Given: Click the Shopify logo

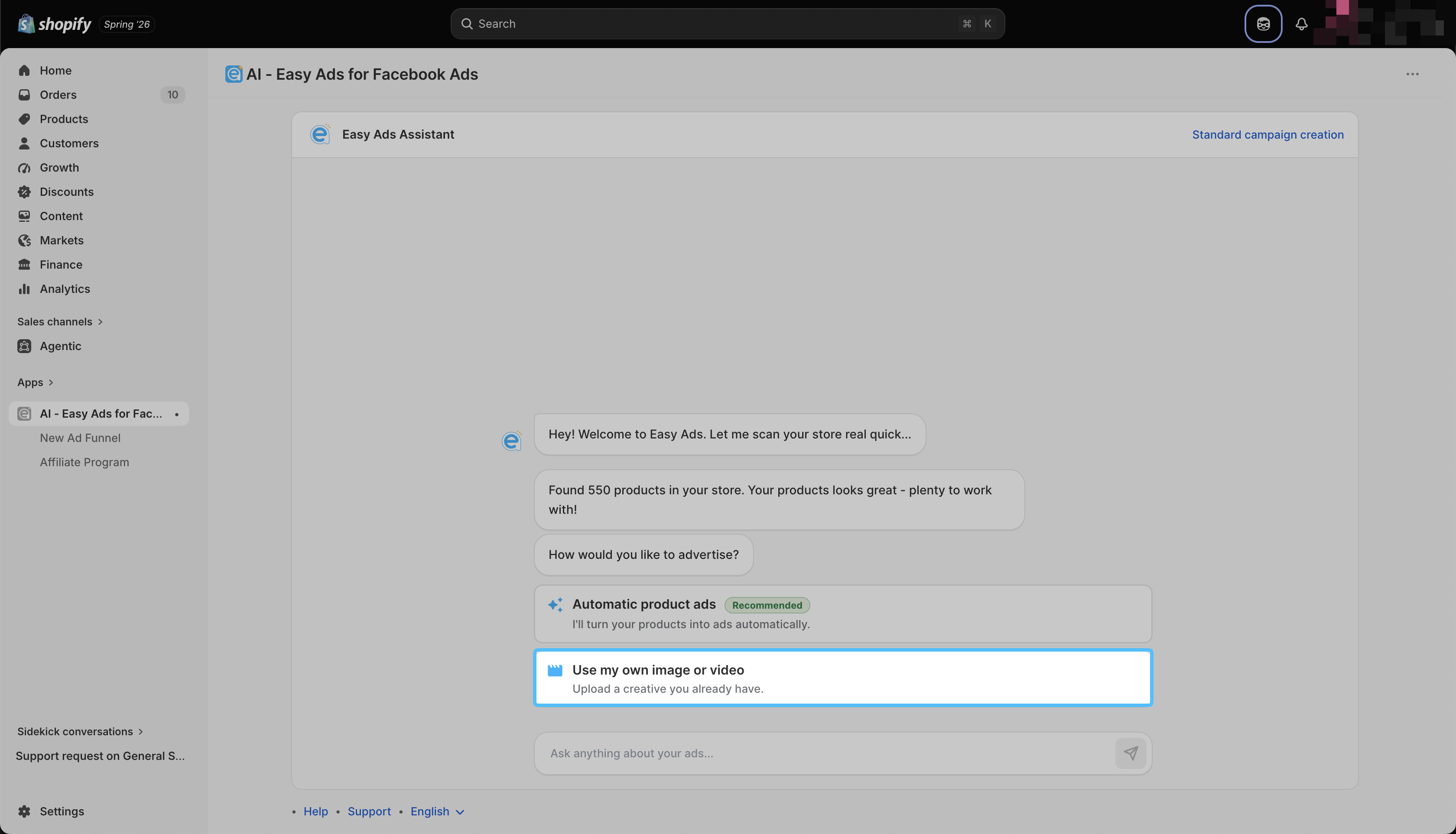Looking at the screenshot, I should (55, 23).
